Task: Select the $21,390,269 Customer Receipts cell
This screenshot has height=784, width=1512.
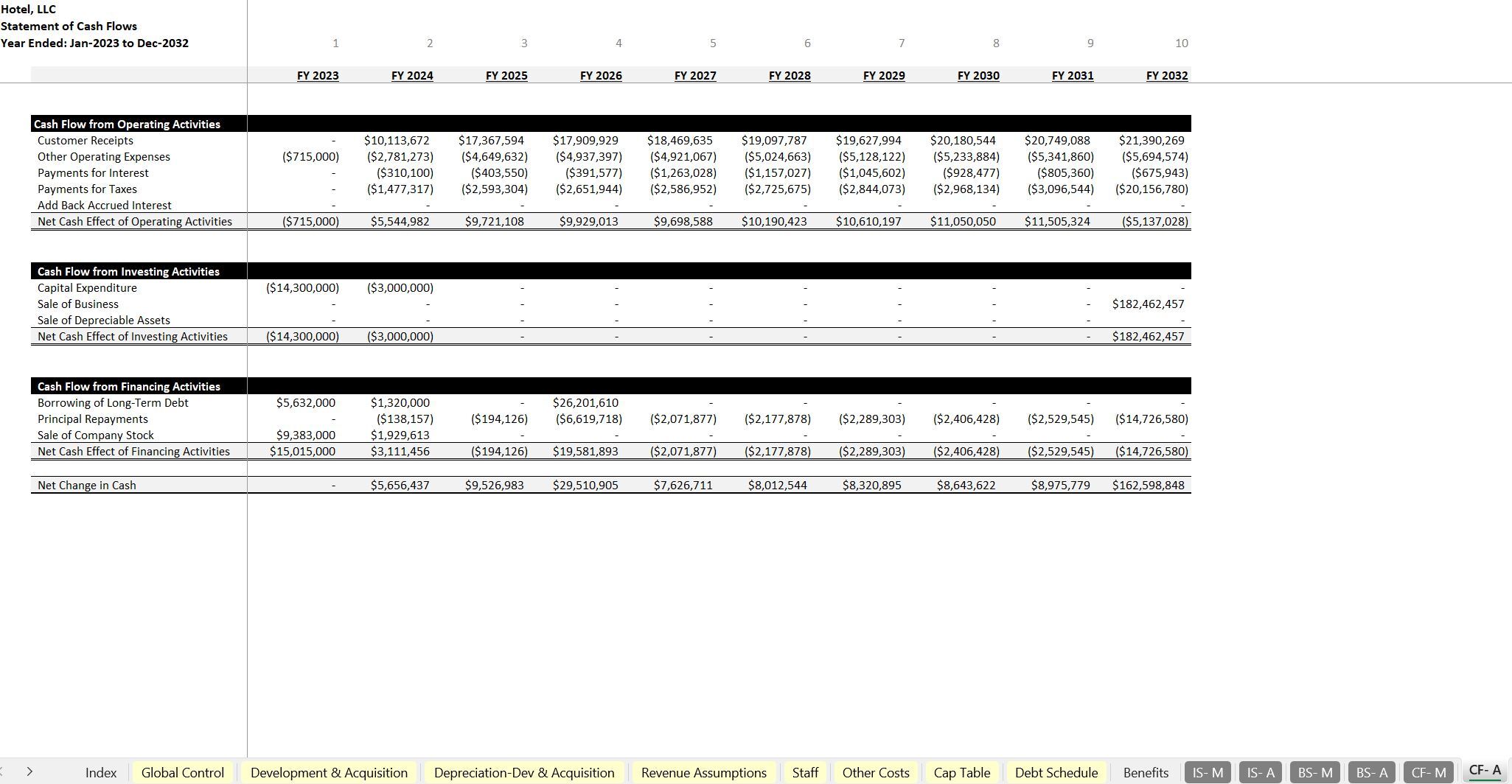Action: [x=1152, y=140]
